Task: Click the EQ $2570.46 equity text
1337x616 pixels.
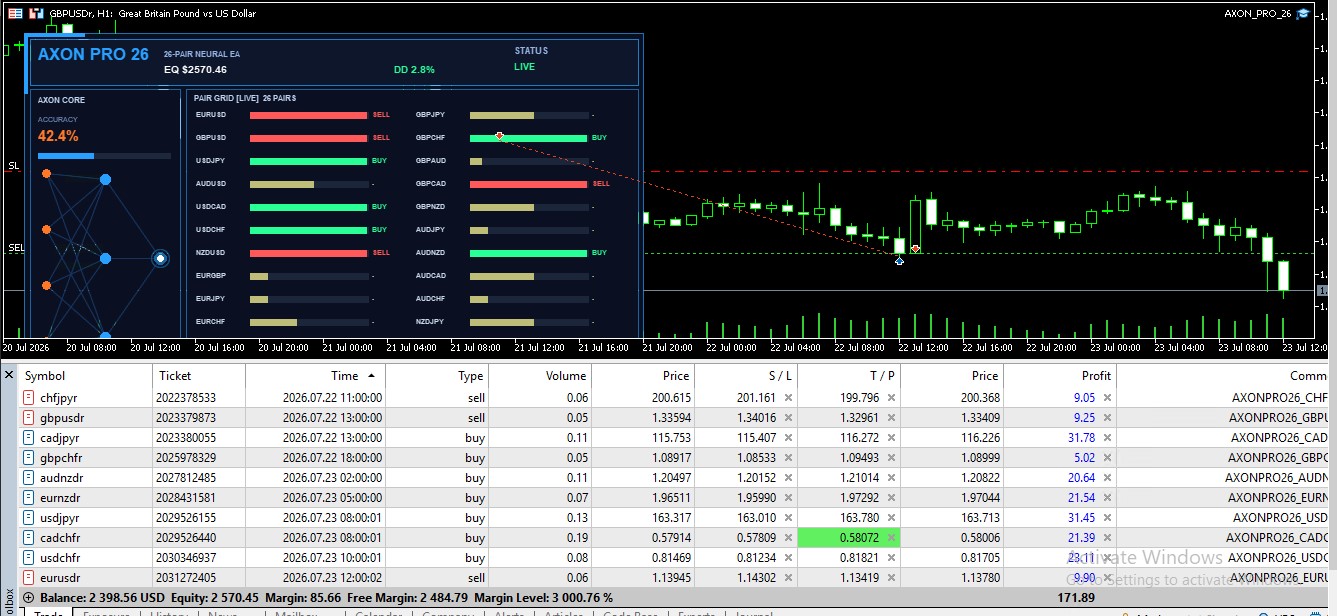Action: [195, 69]
